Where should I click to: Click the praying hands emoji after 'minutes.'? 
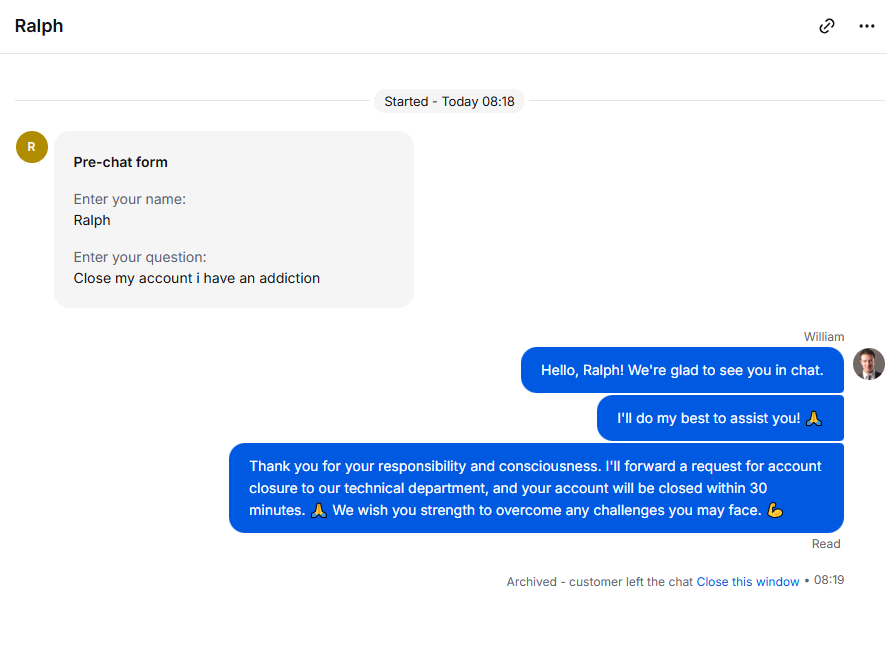click(319, 510)
